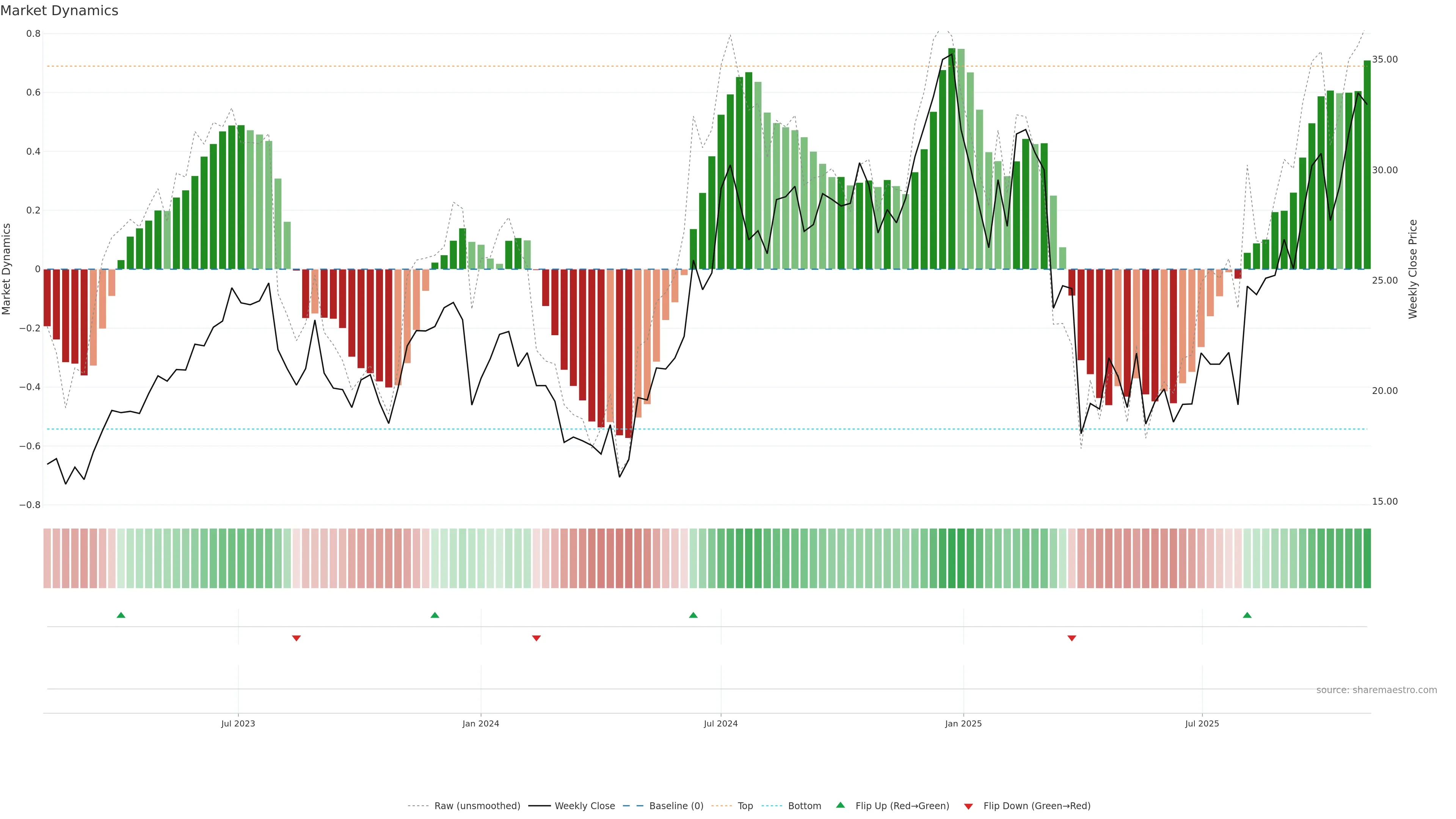Toggle the Flip Down (Green→Red) legend entry
The height and width of the screenshot is (819, 1456).
[x=1037, y=806]
